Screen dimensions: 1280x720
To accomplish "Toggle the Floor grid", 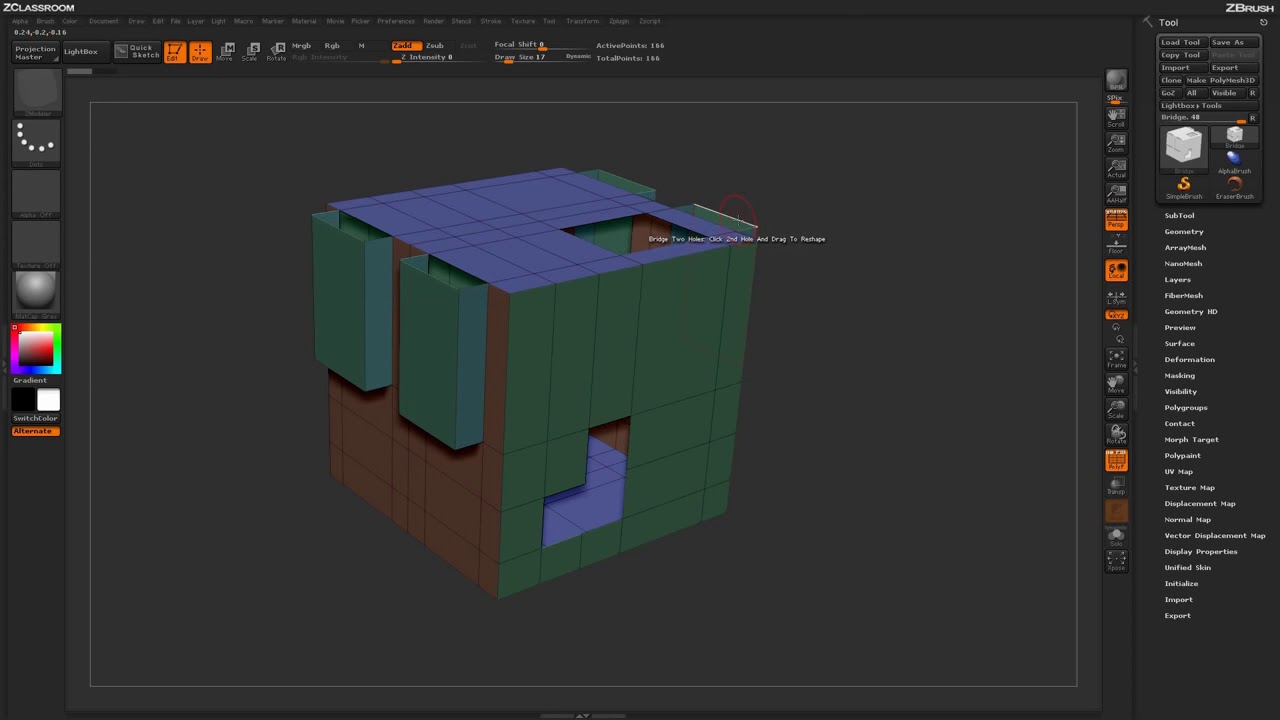I will 1116,245.
